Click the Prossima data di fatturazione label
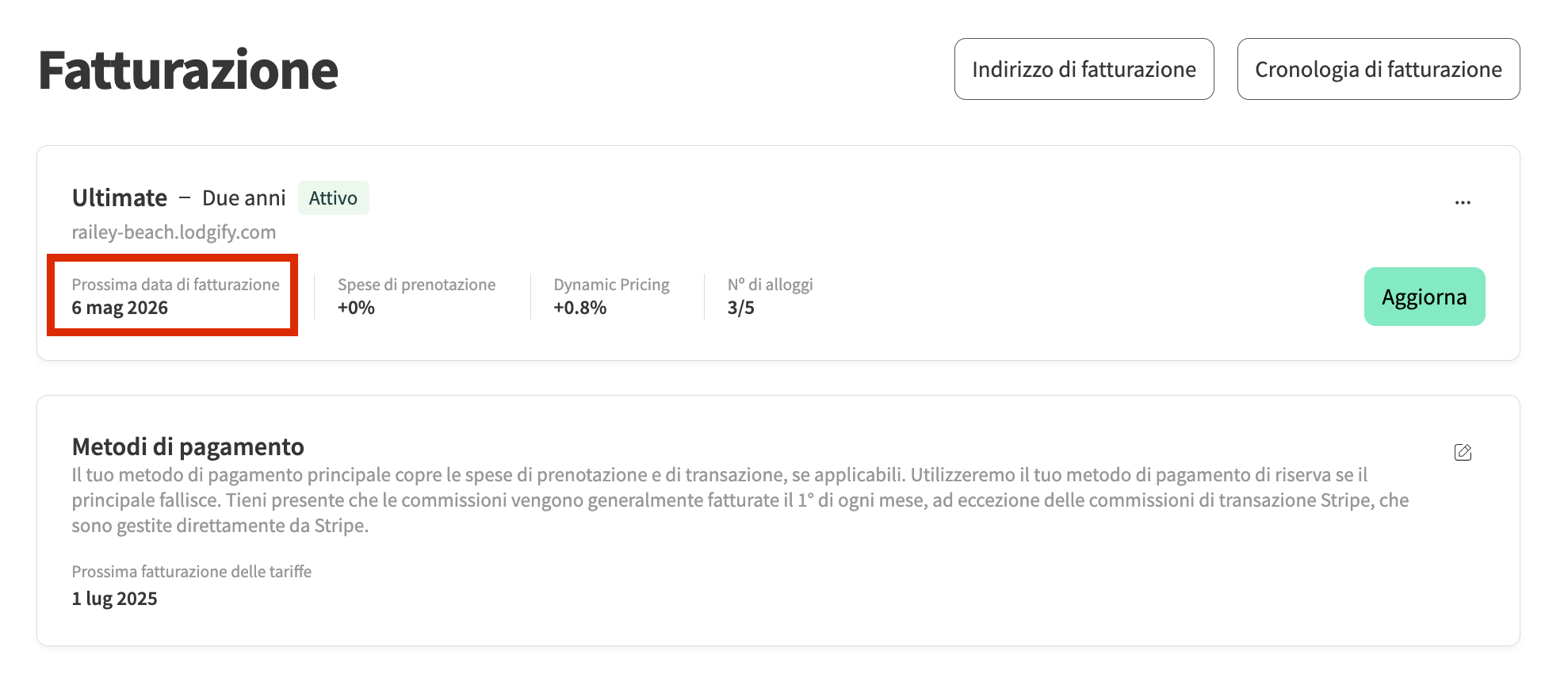The width and height of the screenshot is (1568, 674). tap(175, 285)
